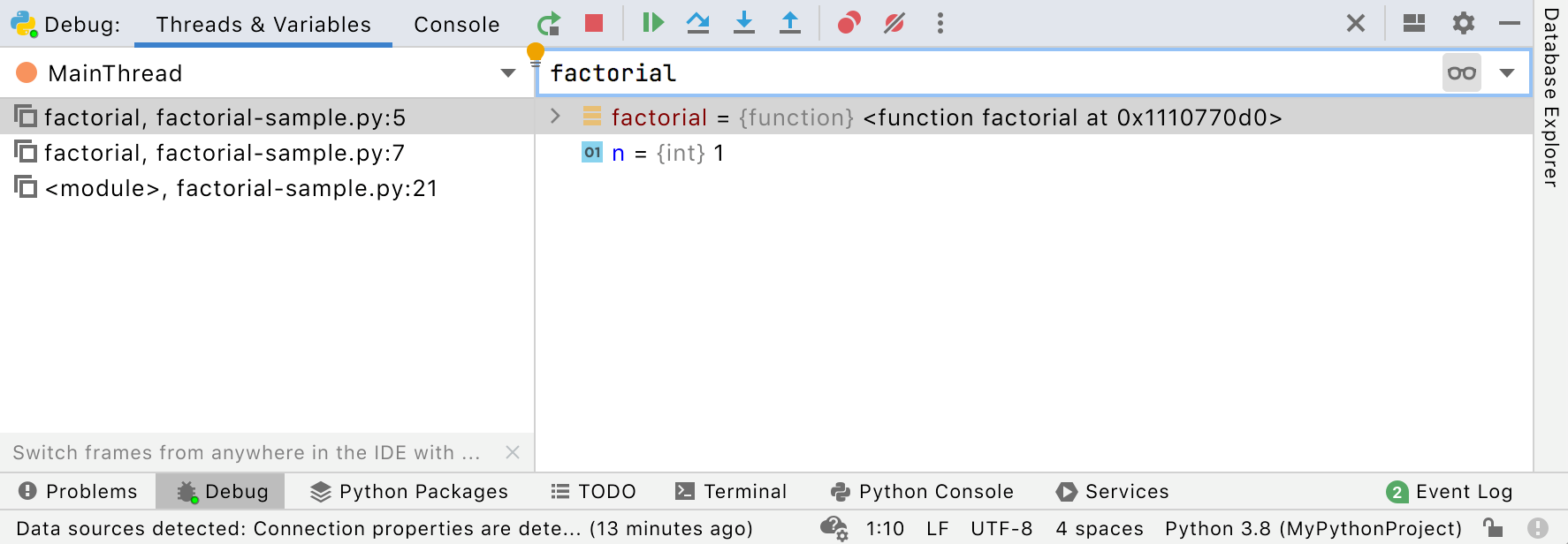Click the Step Into icon
Screen dimensions: 1568x544
click(x=744, y=24)
